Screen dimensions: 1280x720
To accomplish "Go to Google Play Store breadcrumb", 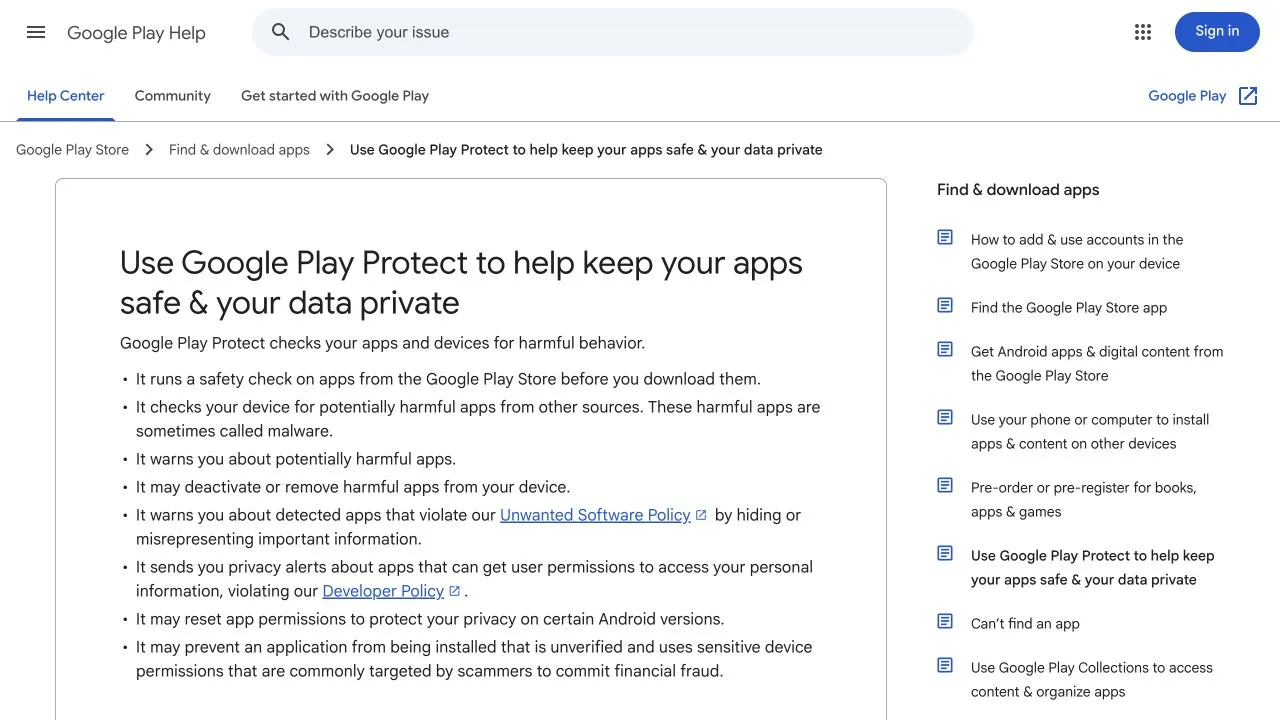I will coord(72,150).
